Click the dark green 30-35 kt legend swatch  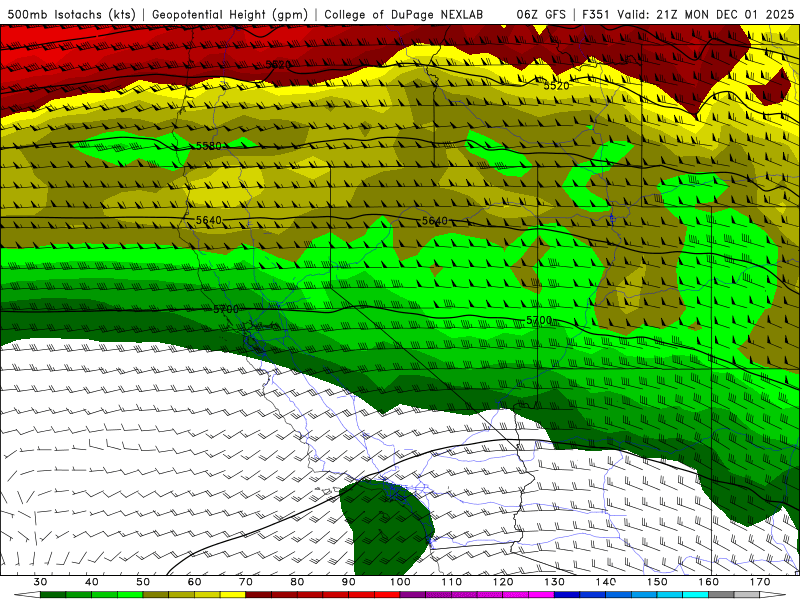click(53, 595)
